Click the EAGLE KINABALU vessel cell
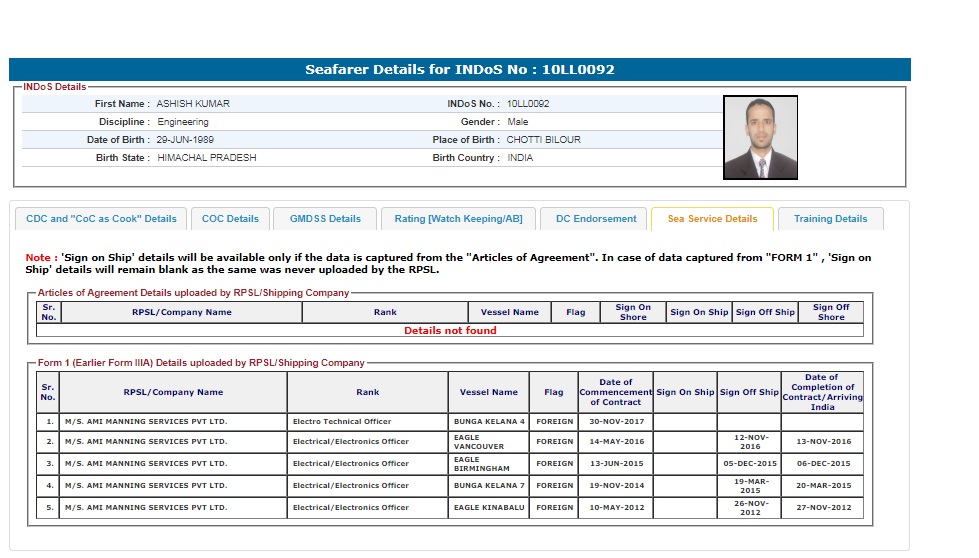This screenshot has height=558, width=979. click(489, 508)
